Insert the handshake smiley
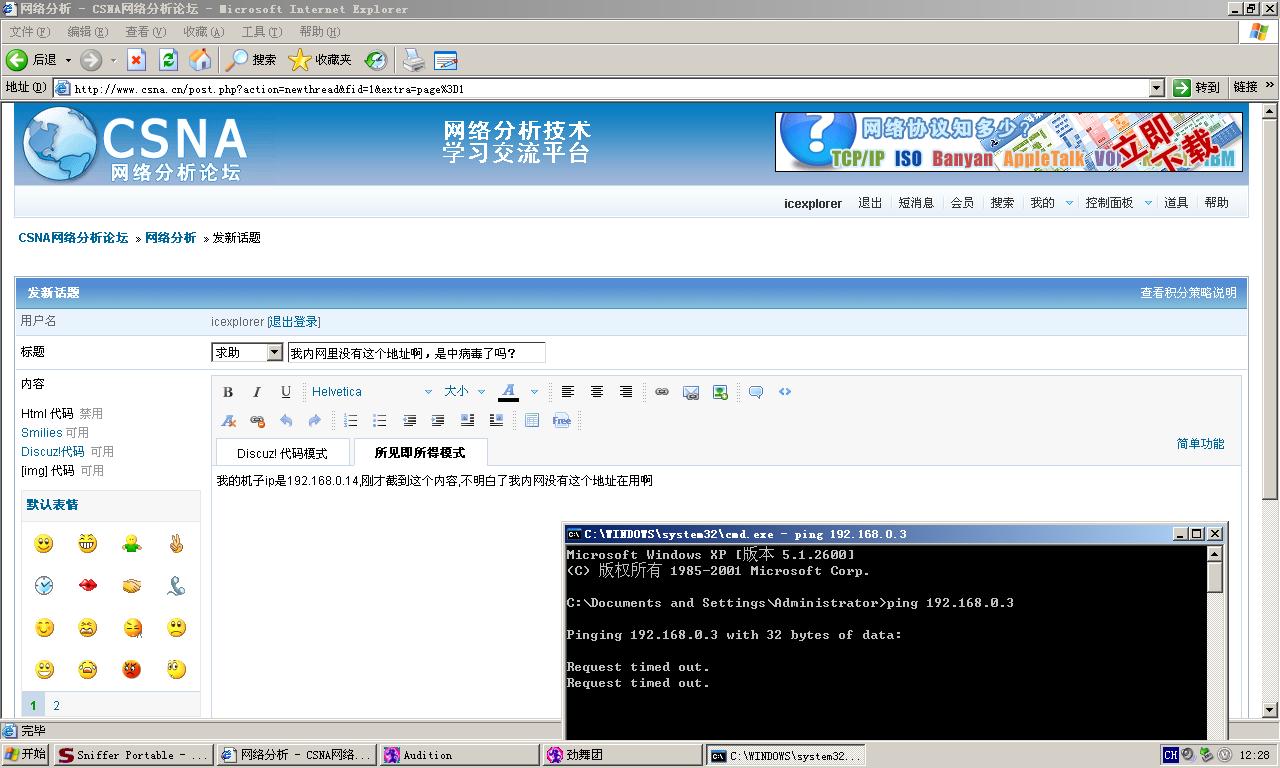The height and width of the screenshot is (768, 1280). [x=132, y=586]
